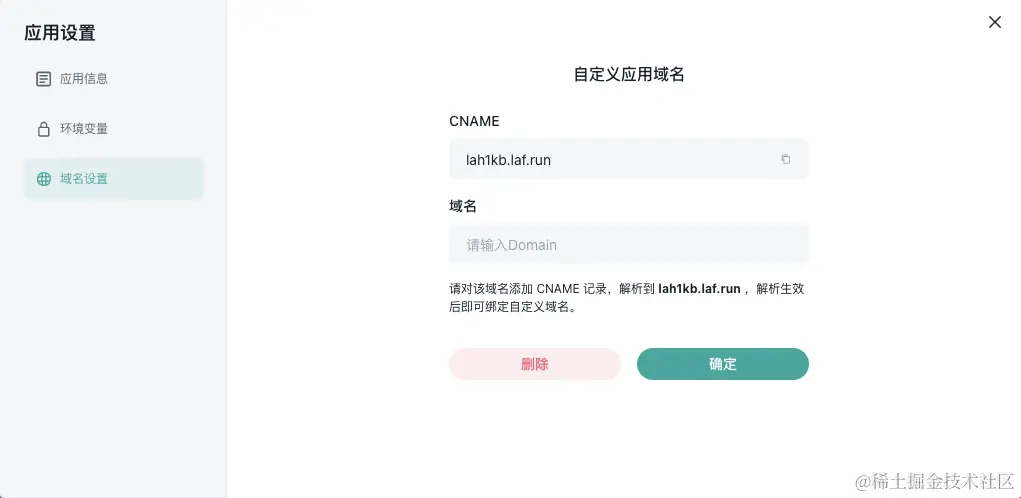Click the 稀土掘金技术社区 watermark
The width and height of the screenshot is (1021, 498).
(x=935, y=482)
